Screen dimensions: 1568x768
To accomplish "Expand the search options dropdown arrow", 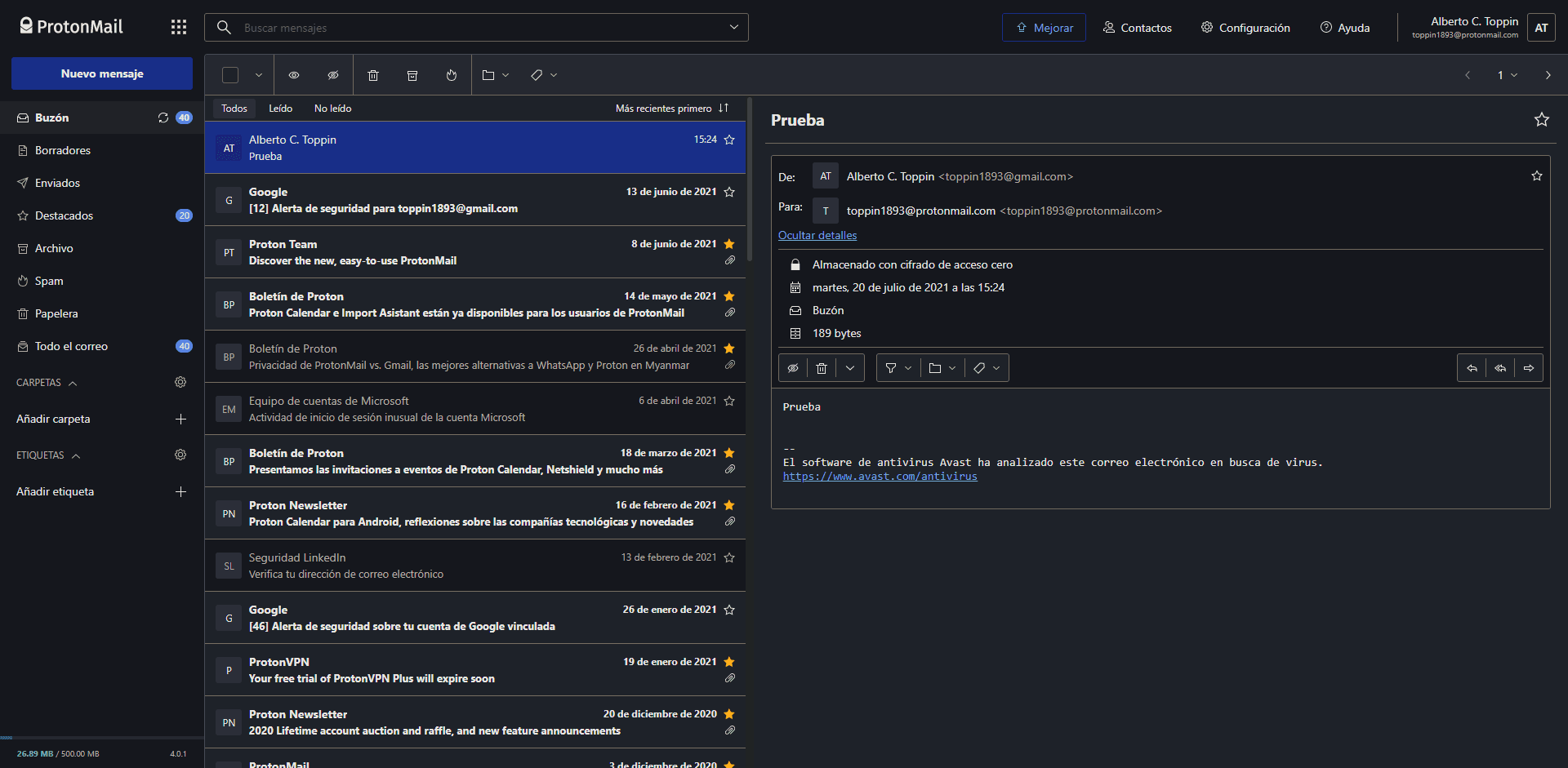I will point(733,27).
